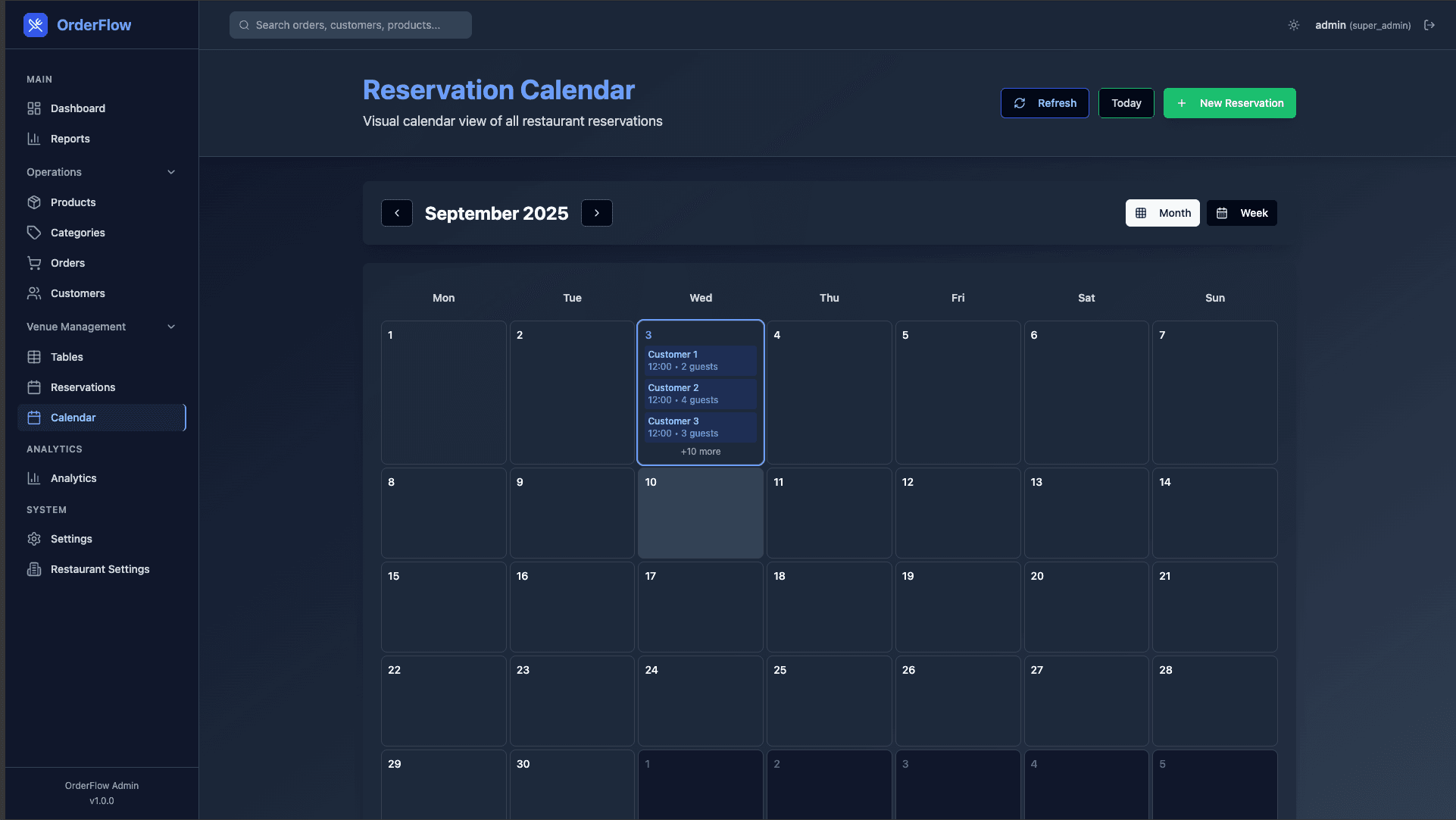Click the +10 more link on September 3
The height and width of the screenshot is (820, 1456).
[700, 451]
